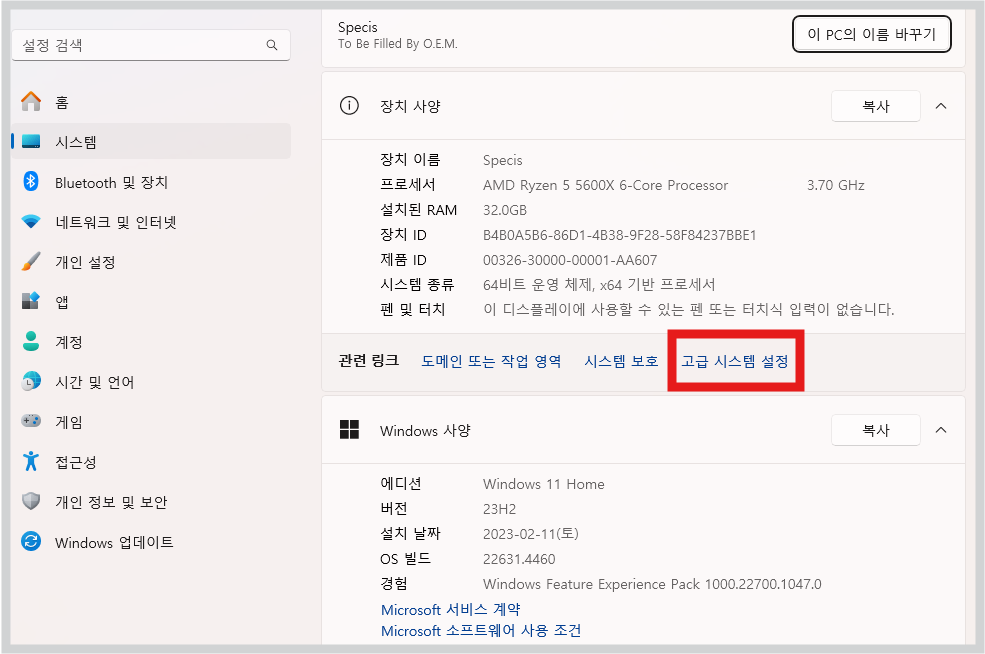Click the 제품 ID value 00326-30000-00001-AA607
The image size is (985, 654).
click(x=570, y=260)
